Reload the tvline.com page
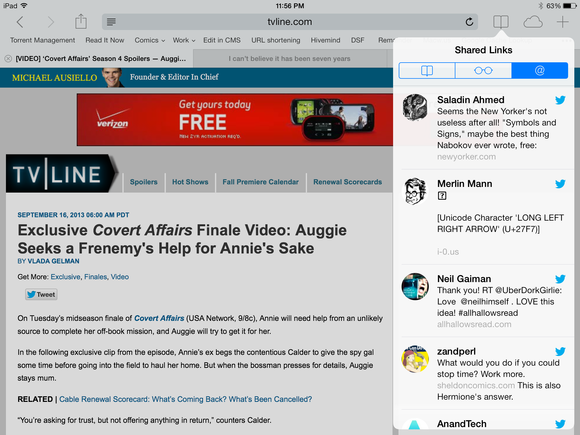 [469, 22]
